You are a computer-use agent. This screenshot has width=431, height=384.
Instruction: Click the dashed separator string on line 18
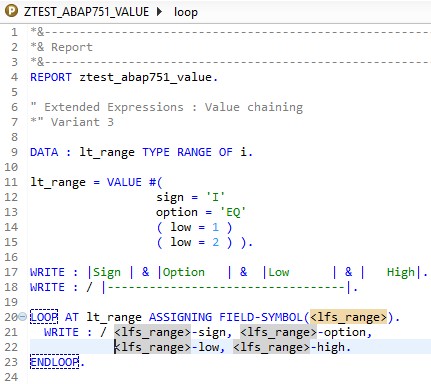click(x=227, y=287)
